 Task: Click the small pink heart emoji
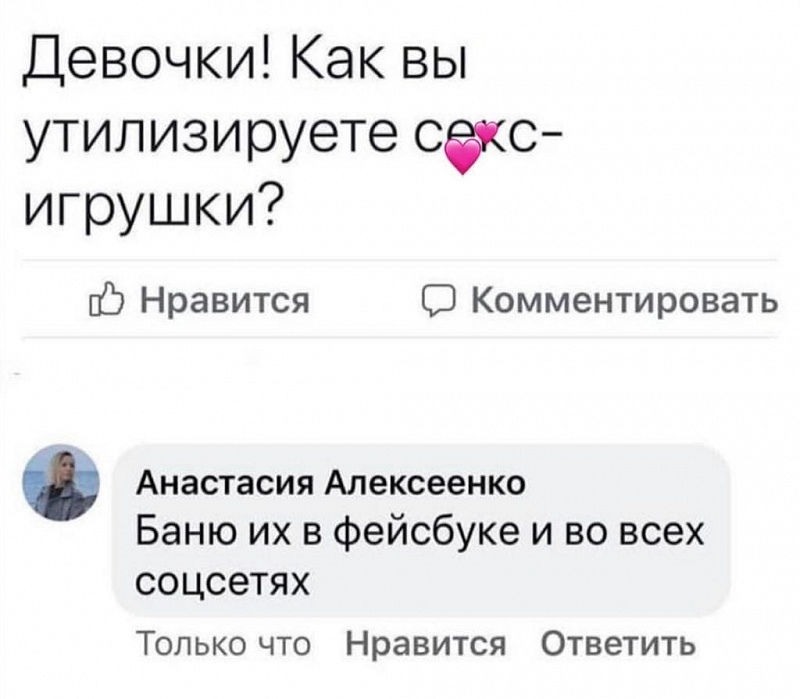point(488,131)
